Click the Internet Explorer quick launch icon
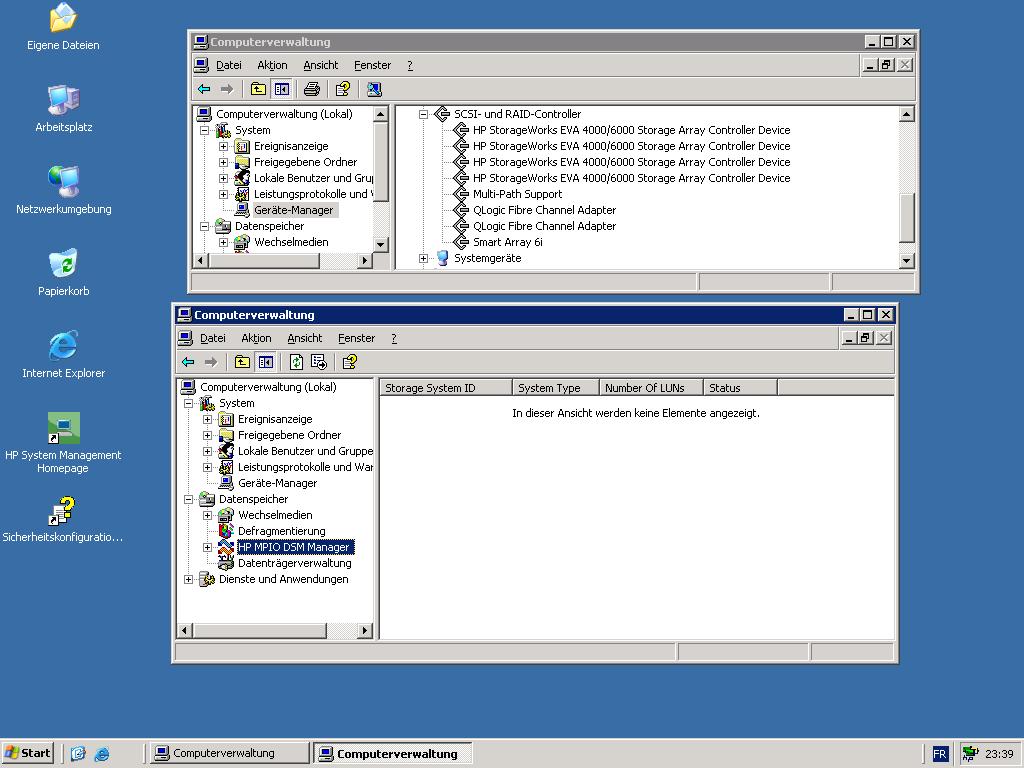The width and height of the screenshot is (1024, 768). click(x=102, y=754)
